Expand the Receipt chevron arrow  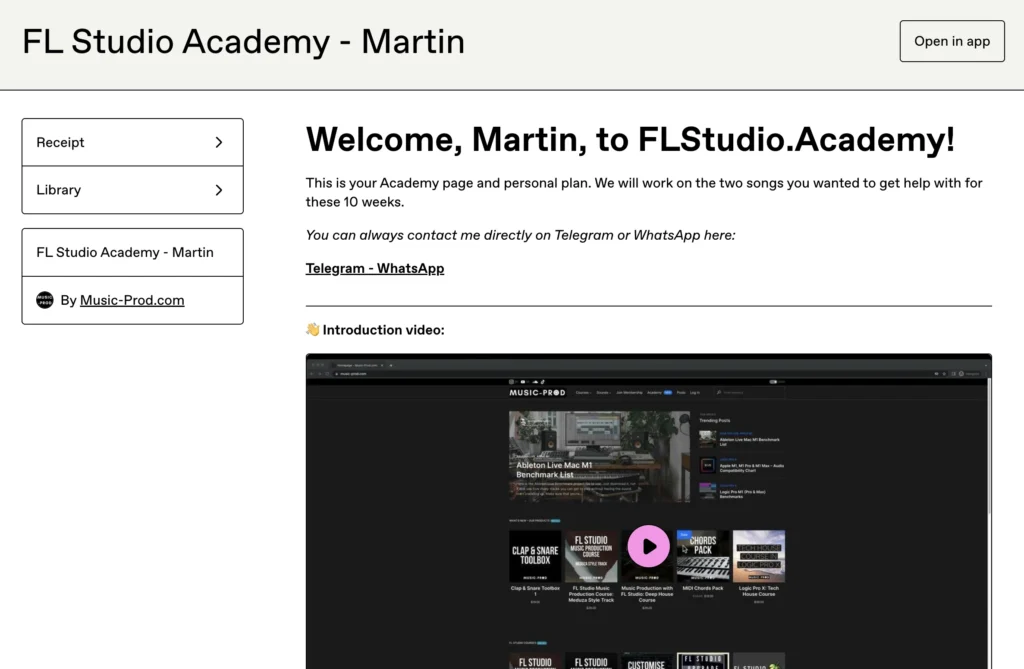219,142
